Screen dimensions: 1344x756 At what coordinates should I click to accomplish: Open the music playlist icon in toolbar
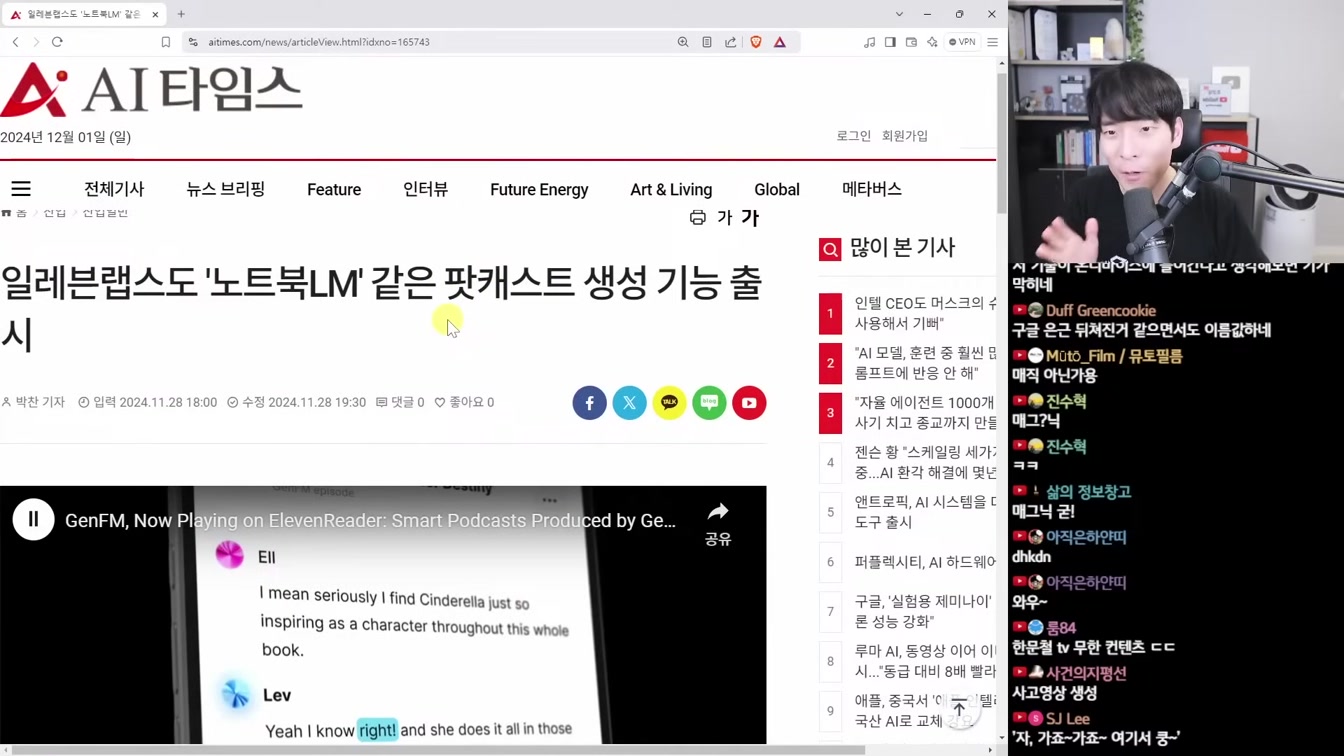click(x=869, y=42)
